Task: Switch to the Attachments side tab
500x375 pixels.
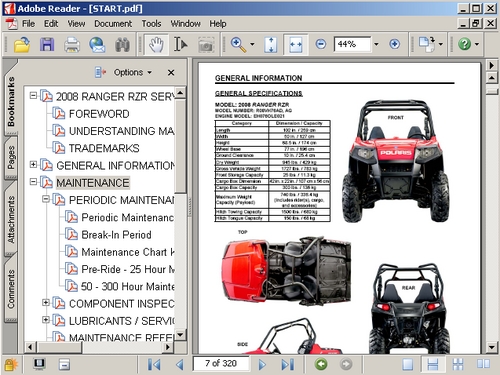Action: pos(11,219)
